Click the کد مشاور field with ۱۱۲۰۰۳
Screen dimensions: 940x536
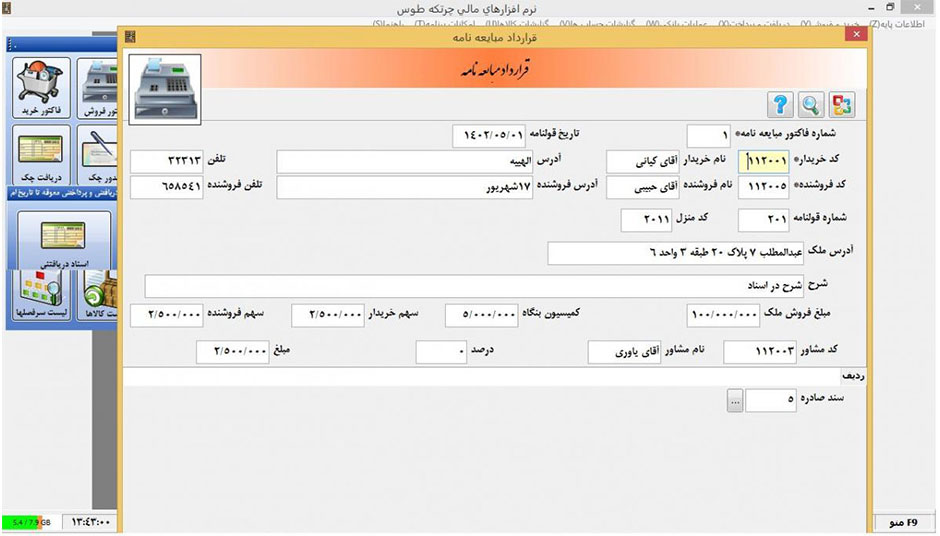click(x=760, y=352)
